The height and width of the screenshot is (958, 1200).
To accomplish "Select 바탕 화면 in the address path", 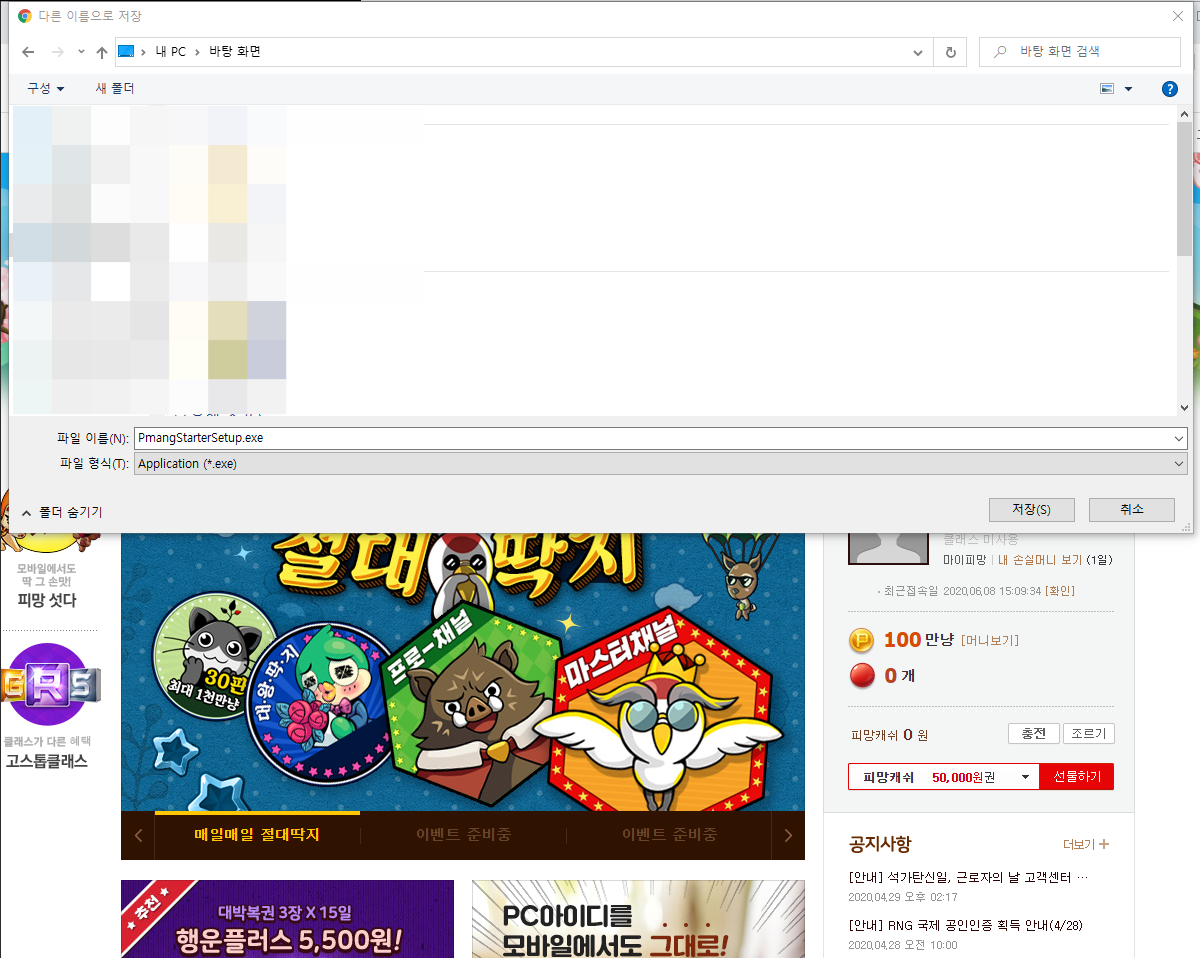I will pyautogui.click(x=235, y=52).
